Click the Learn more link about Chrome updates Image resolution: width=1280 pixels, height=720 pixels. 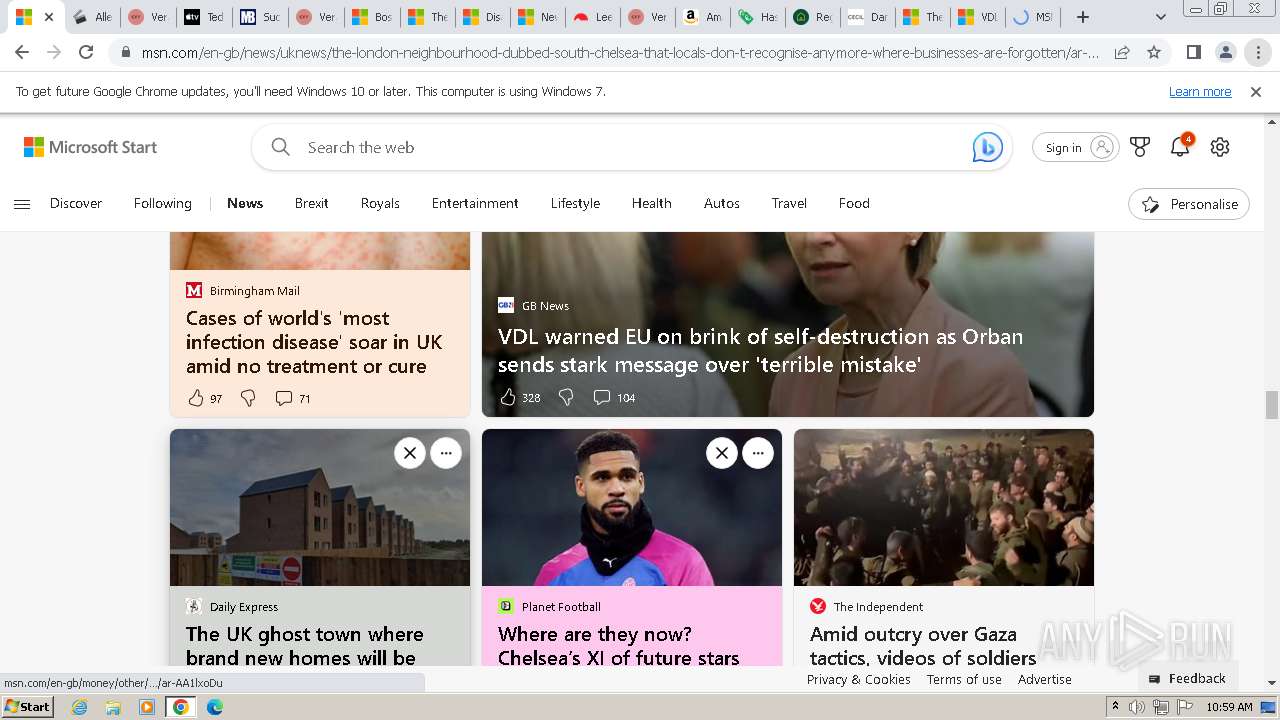click(x=1200, y=91)
